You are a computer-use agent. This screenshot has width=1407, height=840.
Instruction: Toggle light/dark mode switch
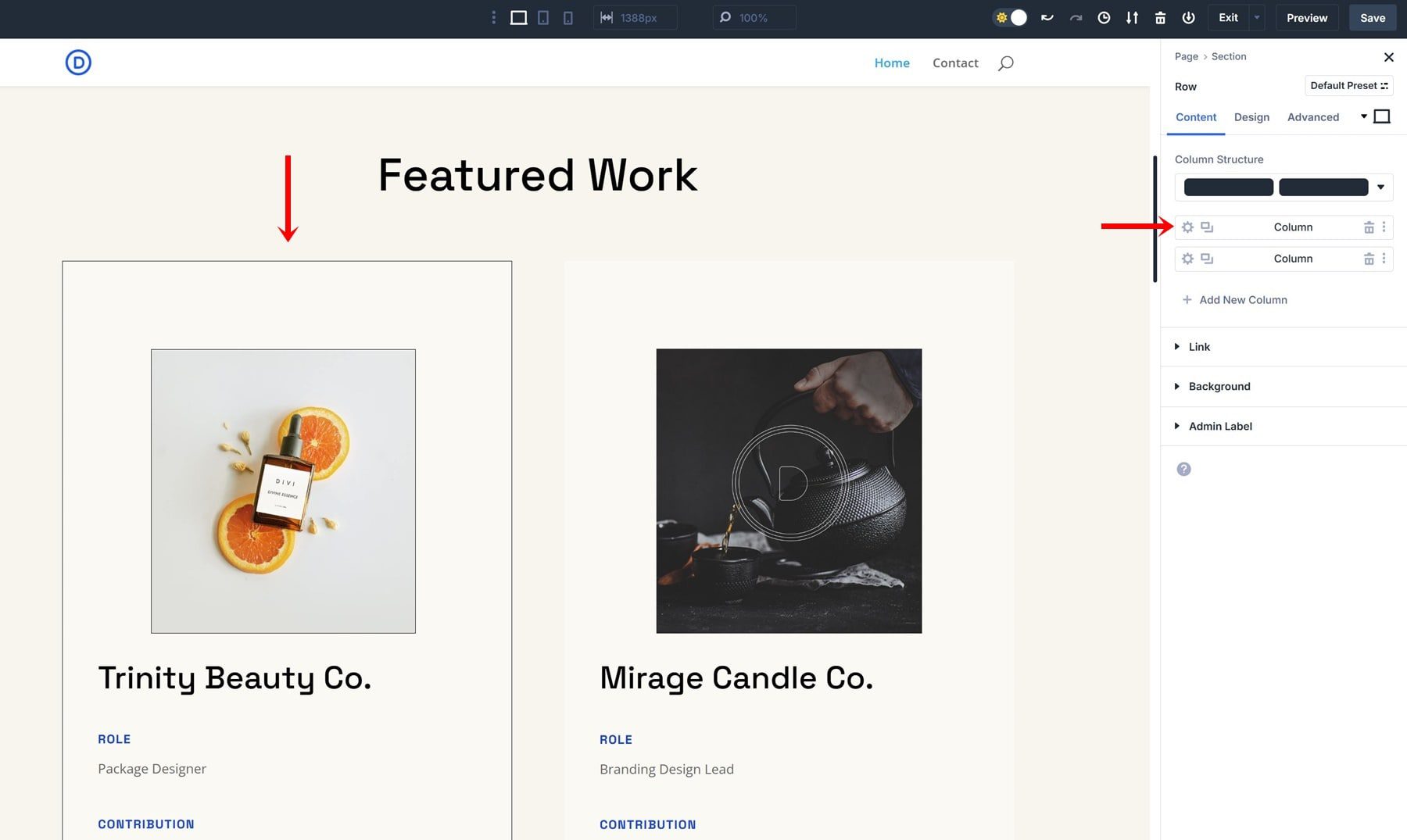(x=1010, y=17)
